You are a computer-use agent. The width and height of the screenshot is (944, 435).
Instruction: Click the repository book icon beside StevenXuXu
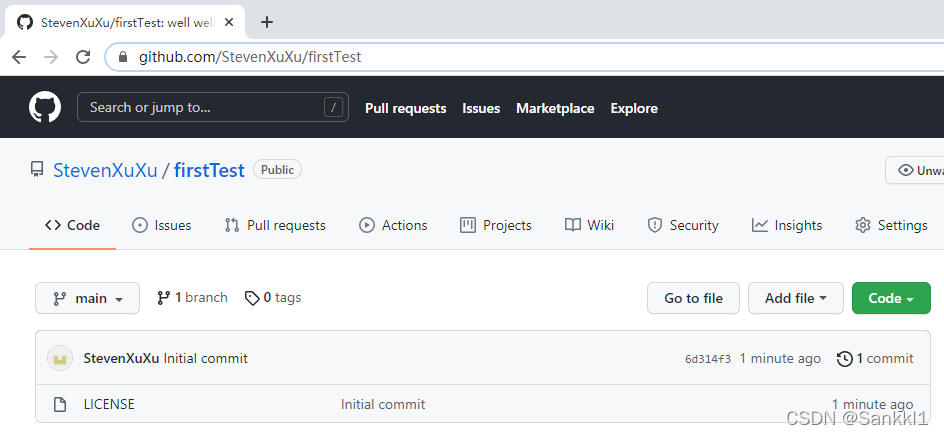pos(37,170)
